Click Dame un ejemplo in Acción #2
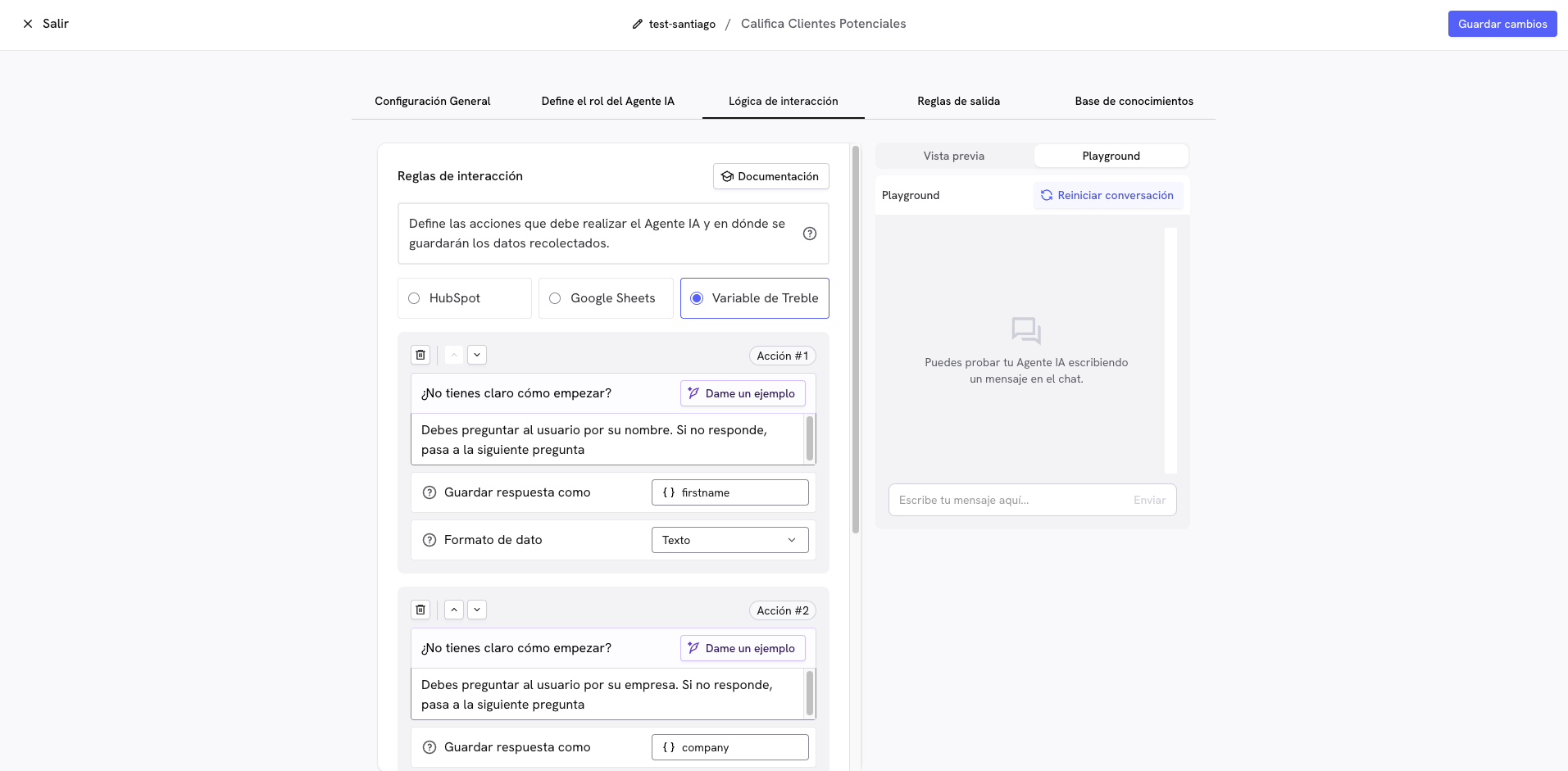This screenshot has width=1568, height=771. pyautogui.click(x=743, y=648)
